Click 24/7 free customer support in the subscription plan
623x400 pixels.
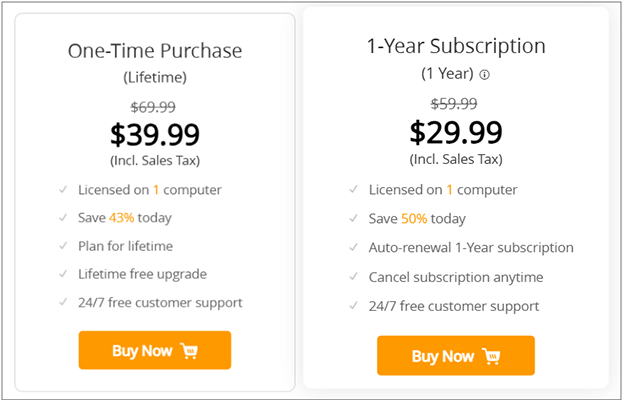pos(454,306)
